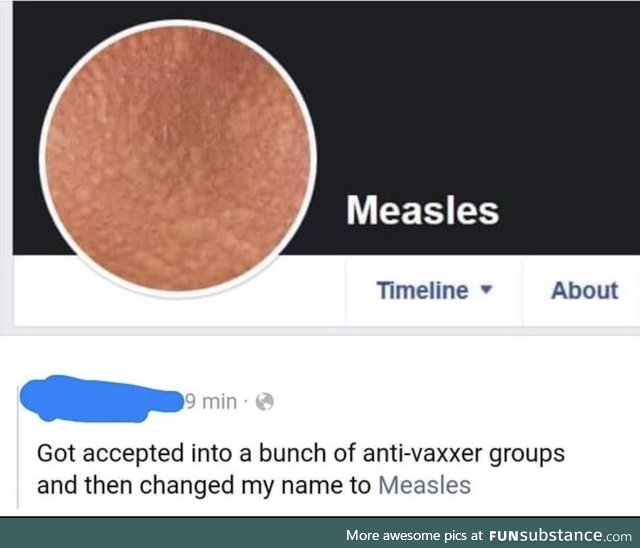Click the globe public privacy icon
This screenshot has height=548, width=640.
264,402
